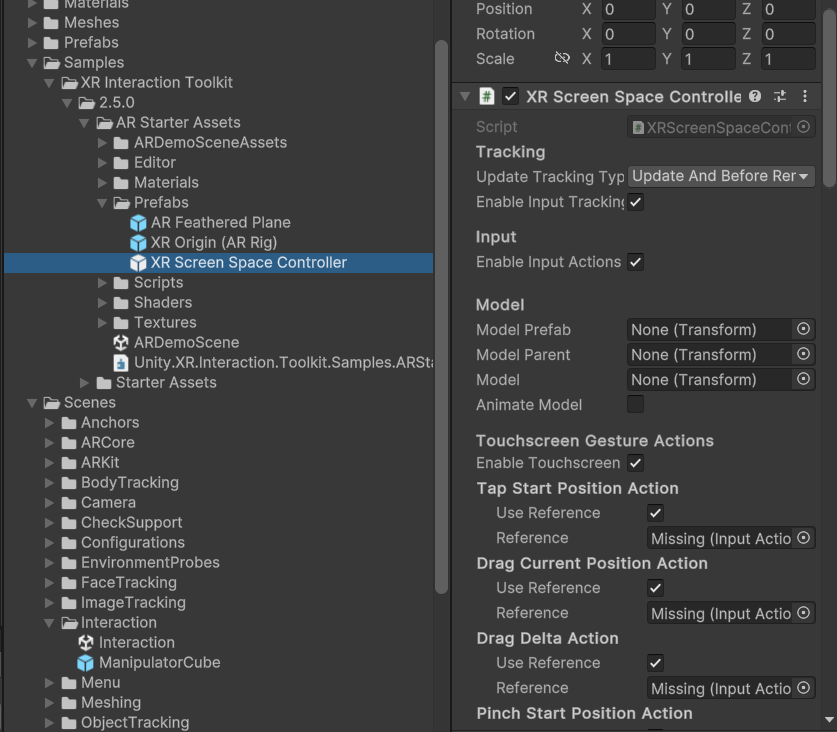Toggle the XR Screen Space Controller component enabled checkbox

[510, 97]
